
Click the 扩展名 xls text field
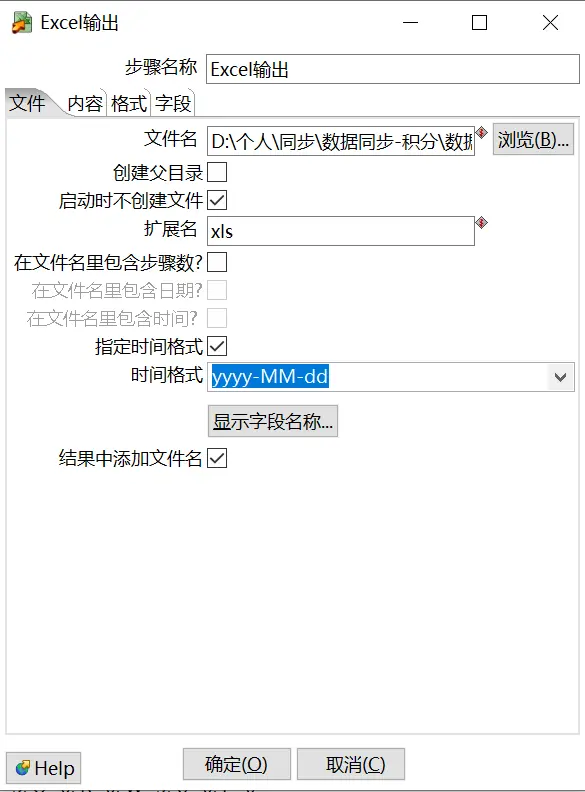click(x=340, y=231)
